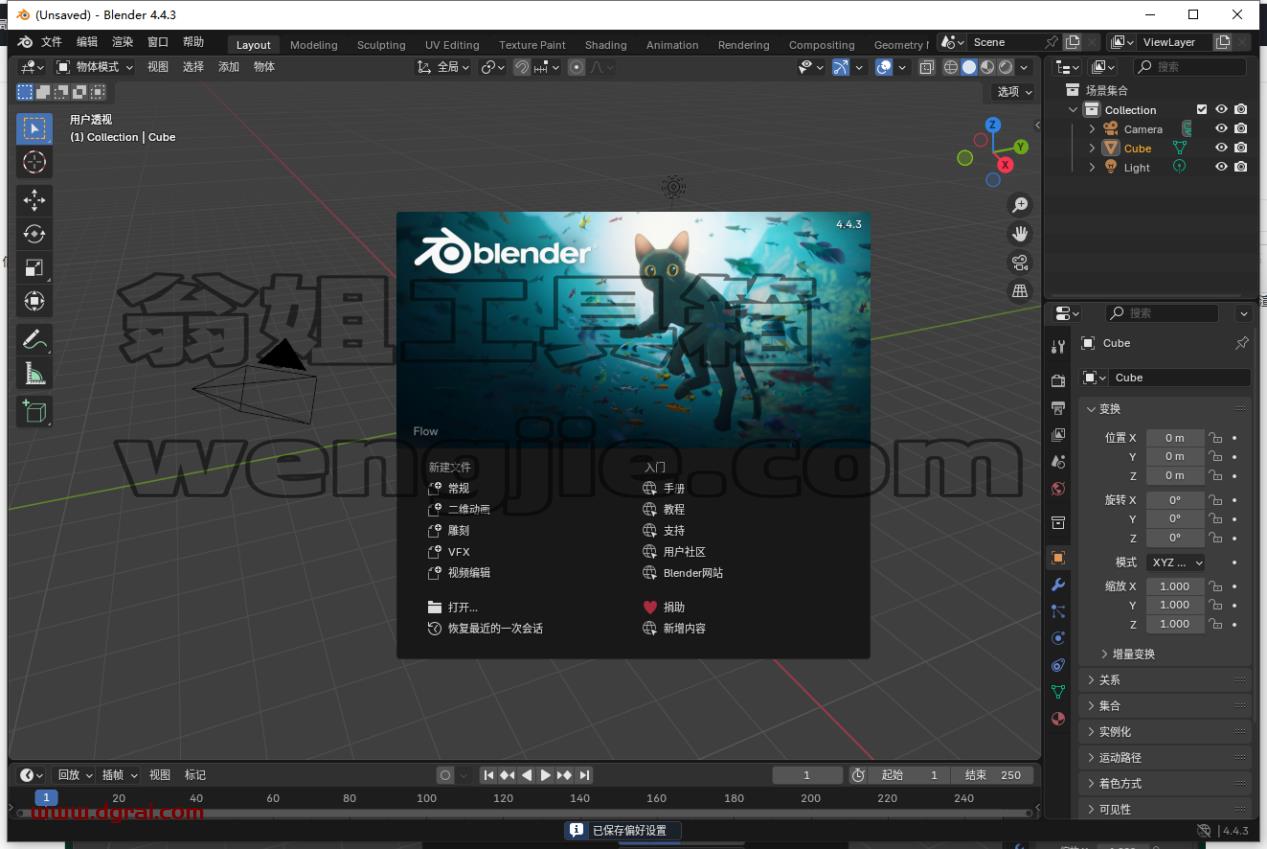Pick the Rotate tool
Viewport: 1267px width, 849px height.
(34, 234)
